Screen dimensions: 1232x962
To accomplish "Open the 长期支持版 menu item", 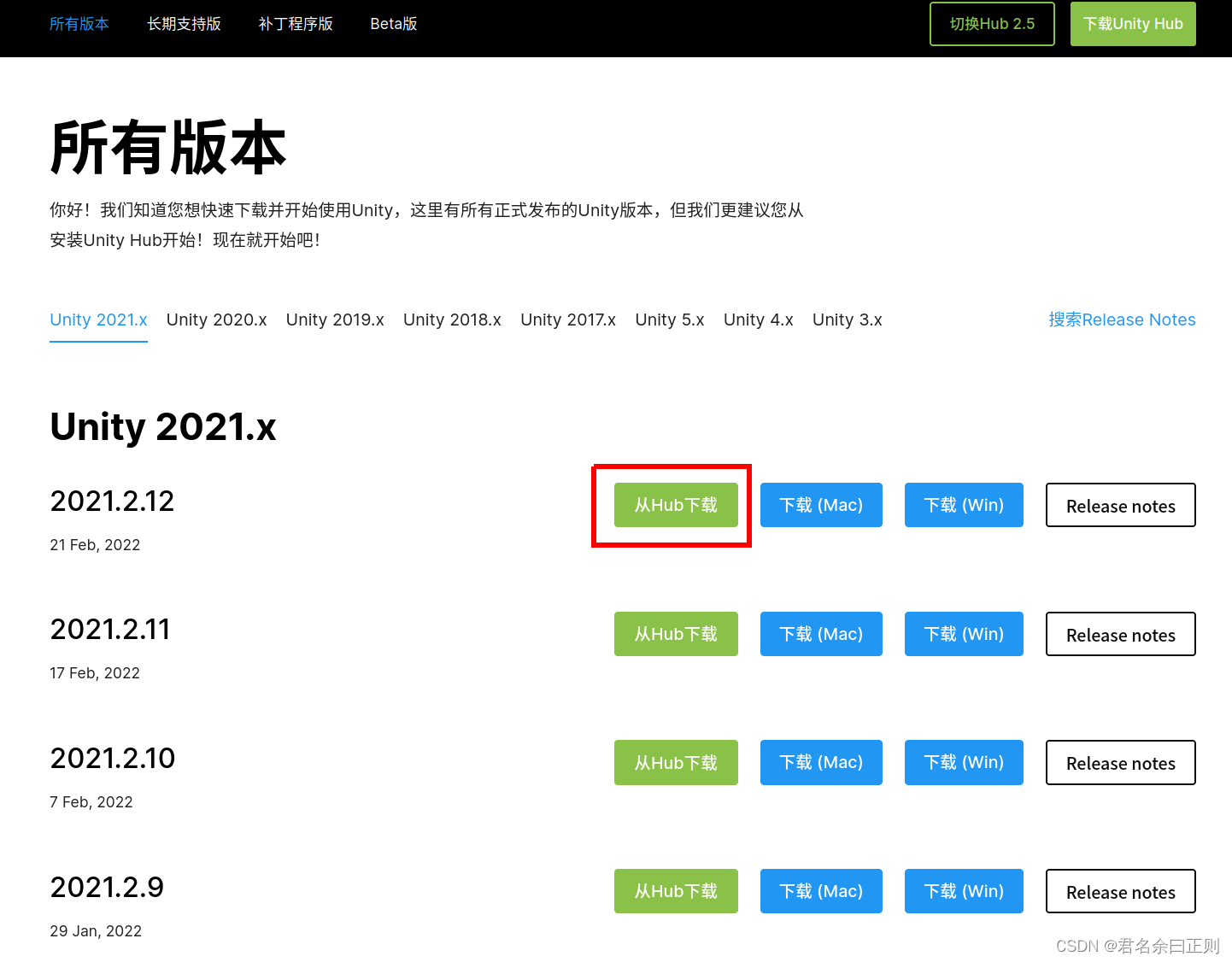I will [x=184, y=24].
